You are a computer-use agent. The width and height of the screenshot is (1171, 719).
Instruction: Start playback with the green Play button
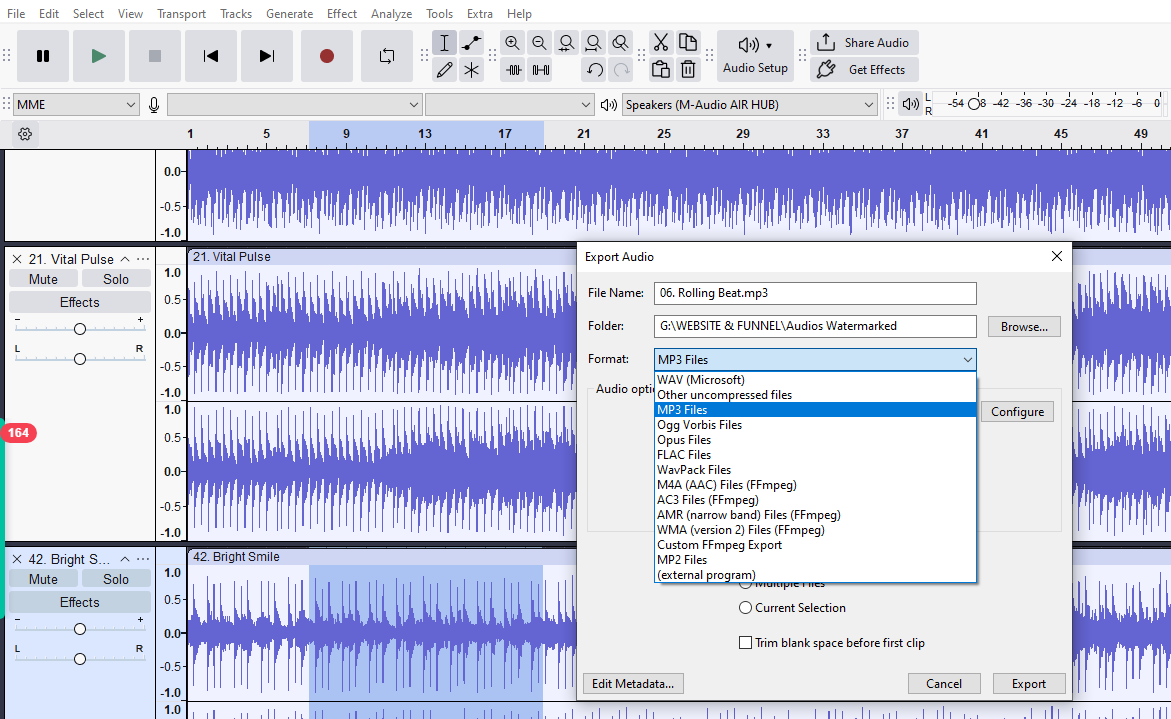(x=99, y=56)
